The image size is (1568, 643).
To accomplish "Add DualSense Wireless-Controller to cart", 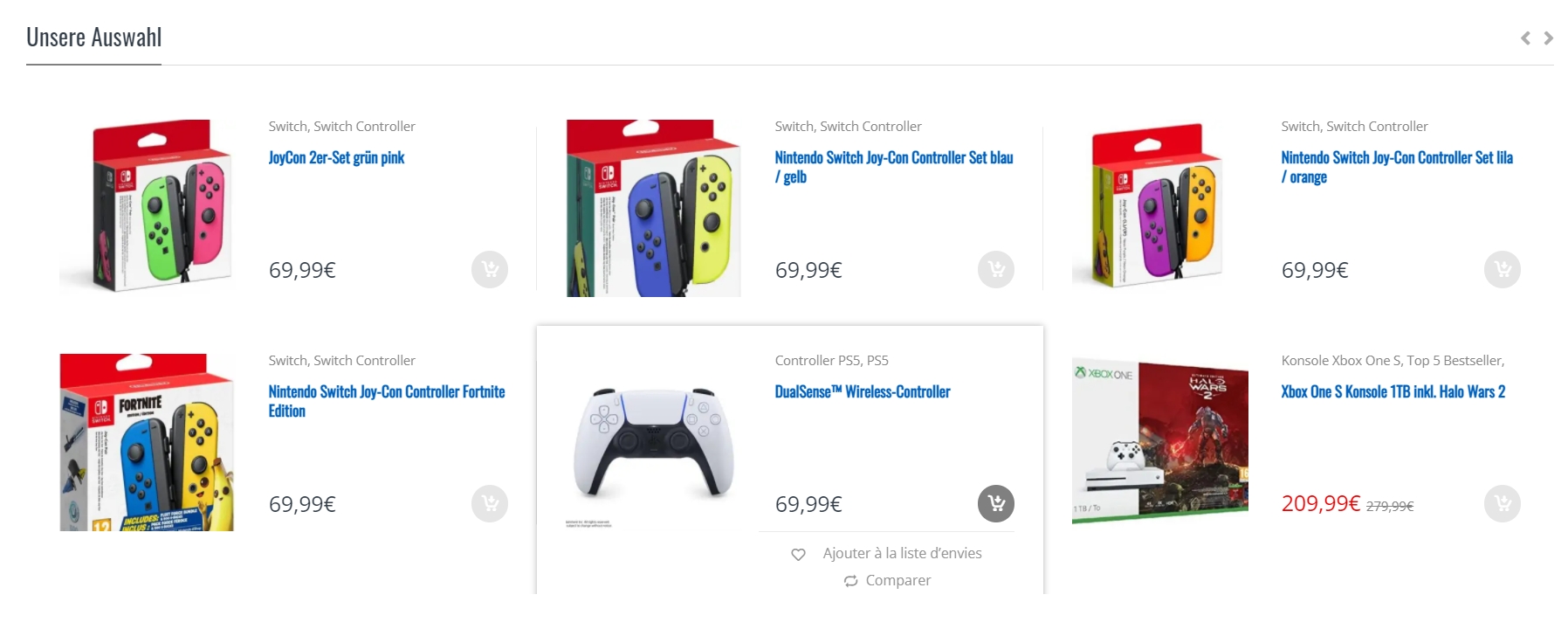I will (996, 503).
